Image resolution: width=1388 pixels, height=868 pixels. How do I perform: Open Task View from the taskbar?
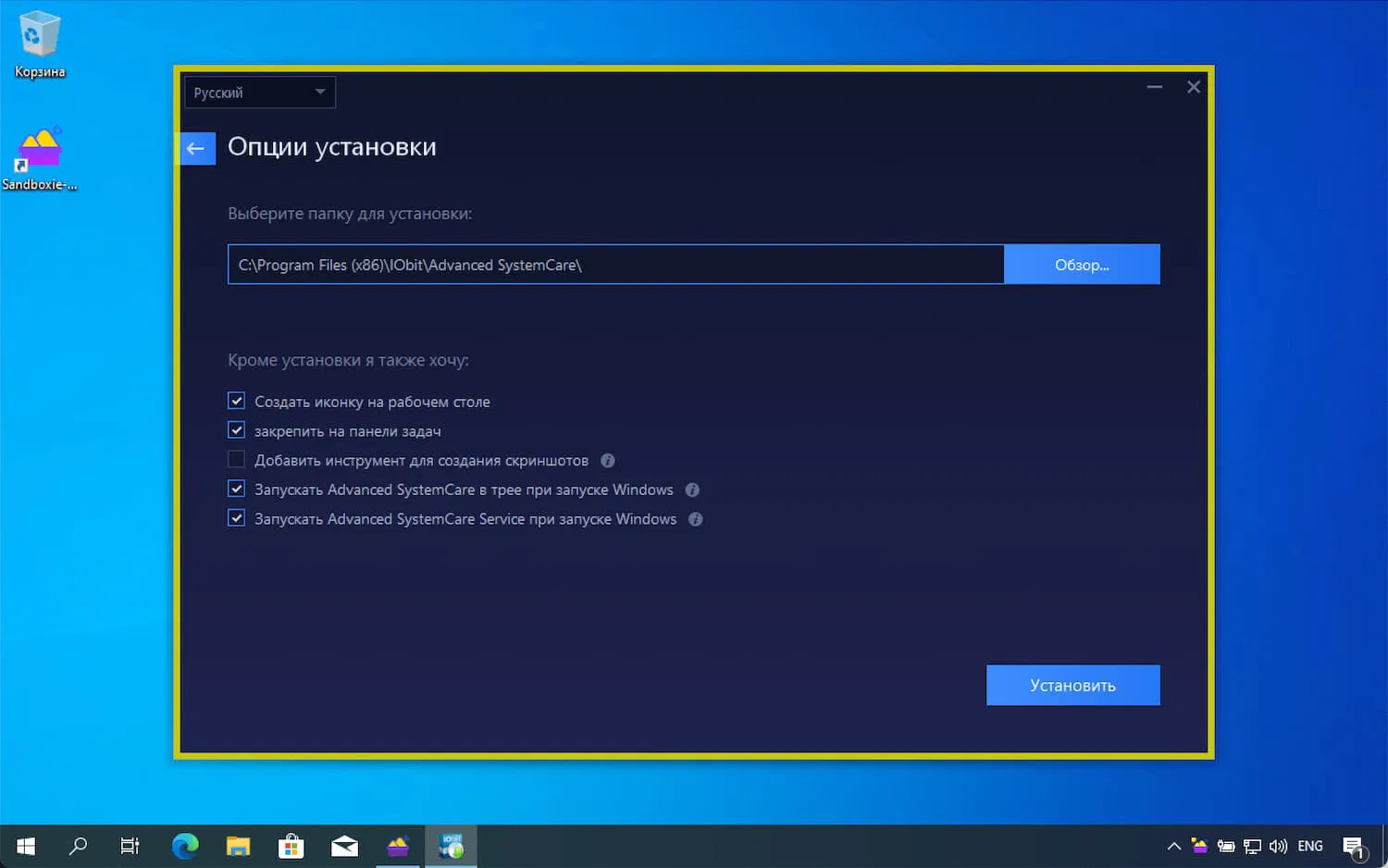pyautogui.click(x=130, y=846)
